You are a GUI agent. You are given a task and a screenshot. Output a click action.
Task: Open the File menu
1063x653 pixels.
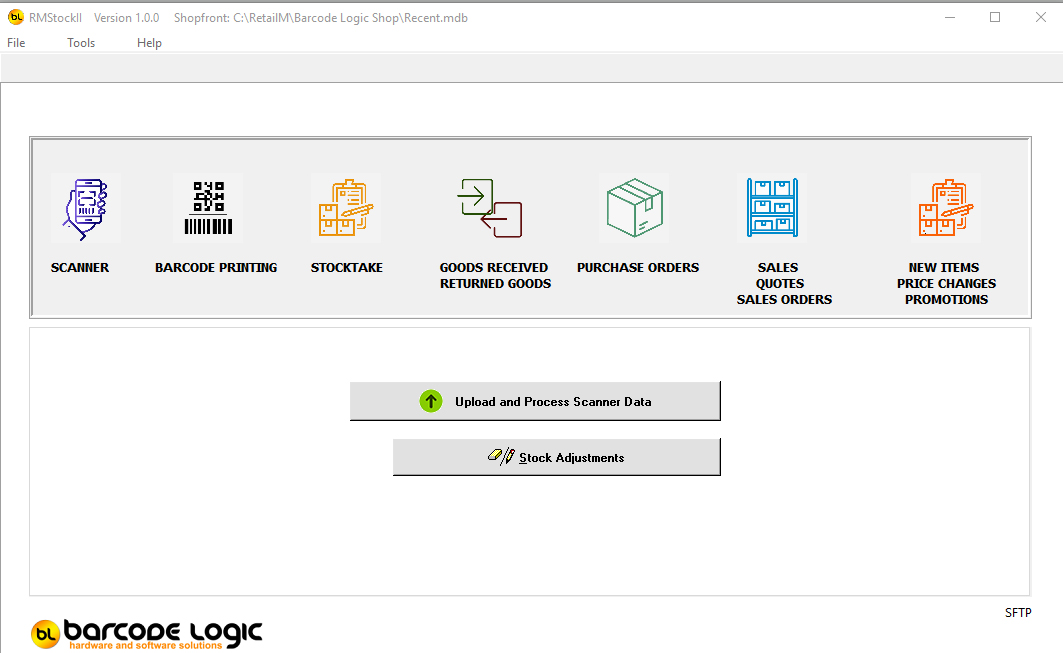pos(16,42)
